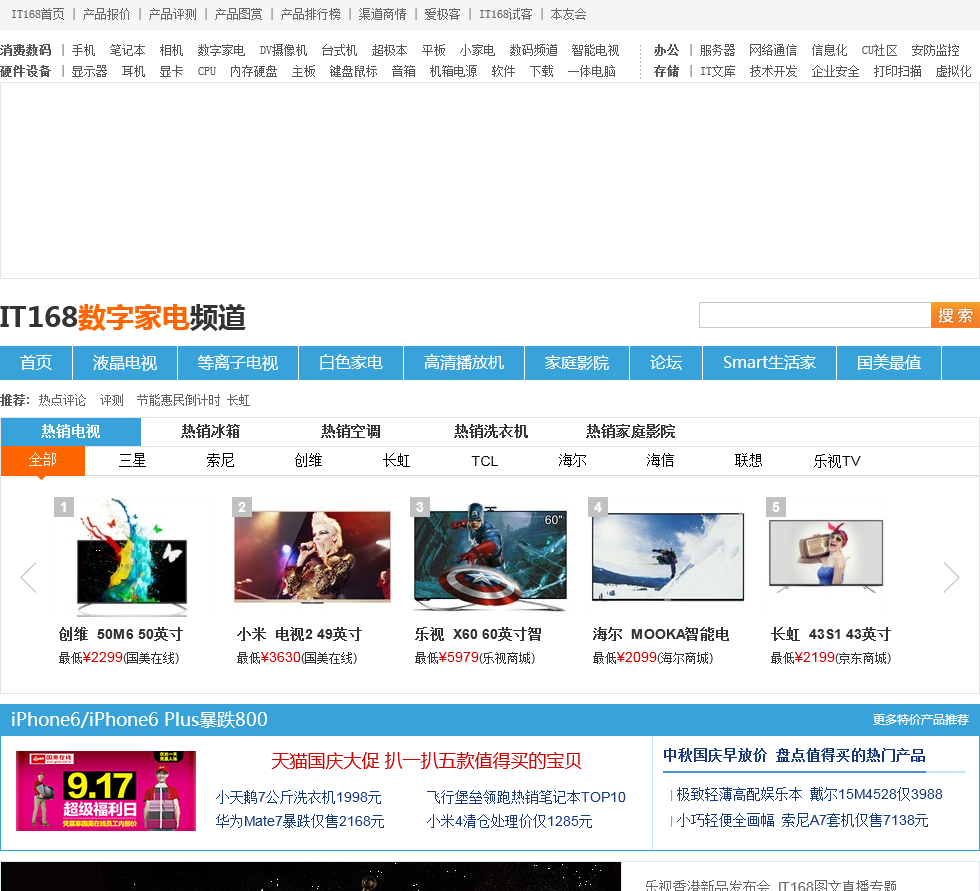Open 索尼A7套机仅售7138元 link
Screen dimensions: 980x891
pos(802,820)
